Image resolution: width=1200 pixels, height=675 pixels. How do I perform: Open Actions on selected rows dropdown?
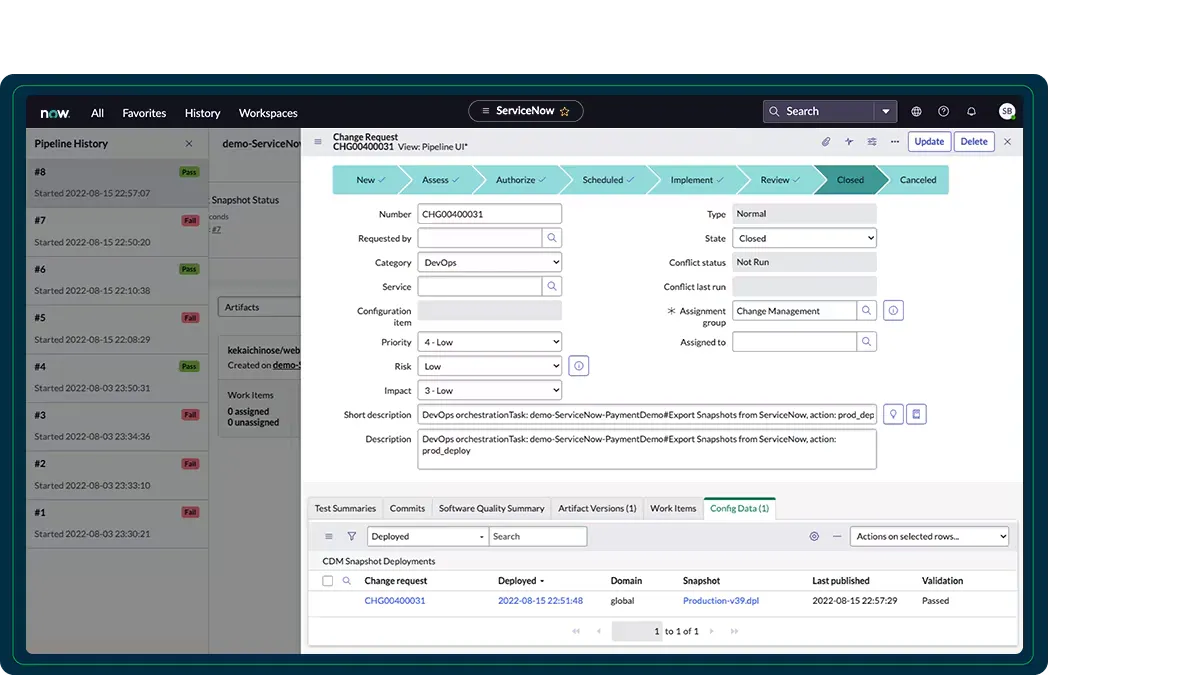click(929, 537)
